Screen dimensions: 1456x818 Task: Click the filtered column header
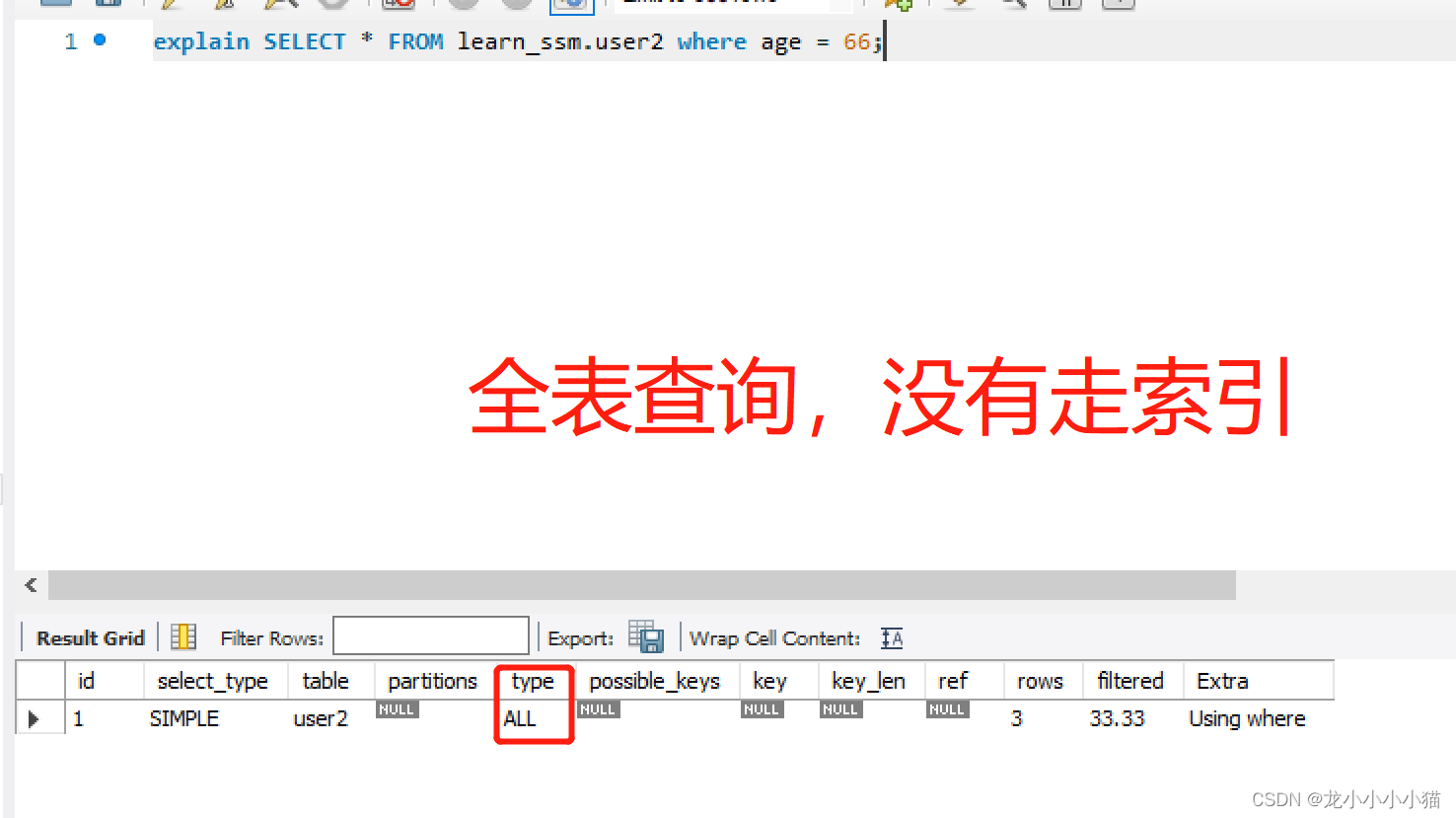[1133, 681]
